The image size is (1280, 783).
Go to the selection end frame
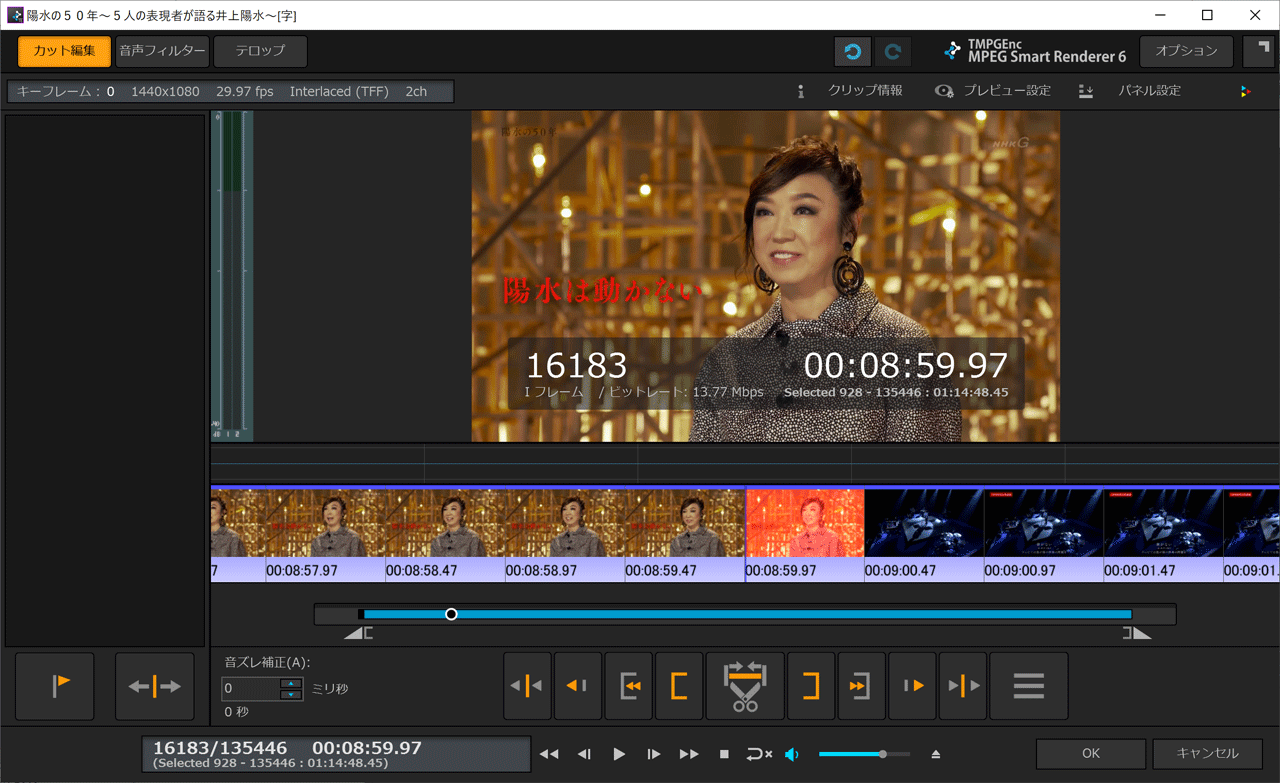(x=862, y=686)
